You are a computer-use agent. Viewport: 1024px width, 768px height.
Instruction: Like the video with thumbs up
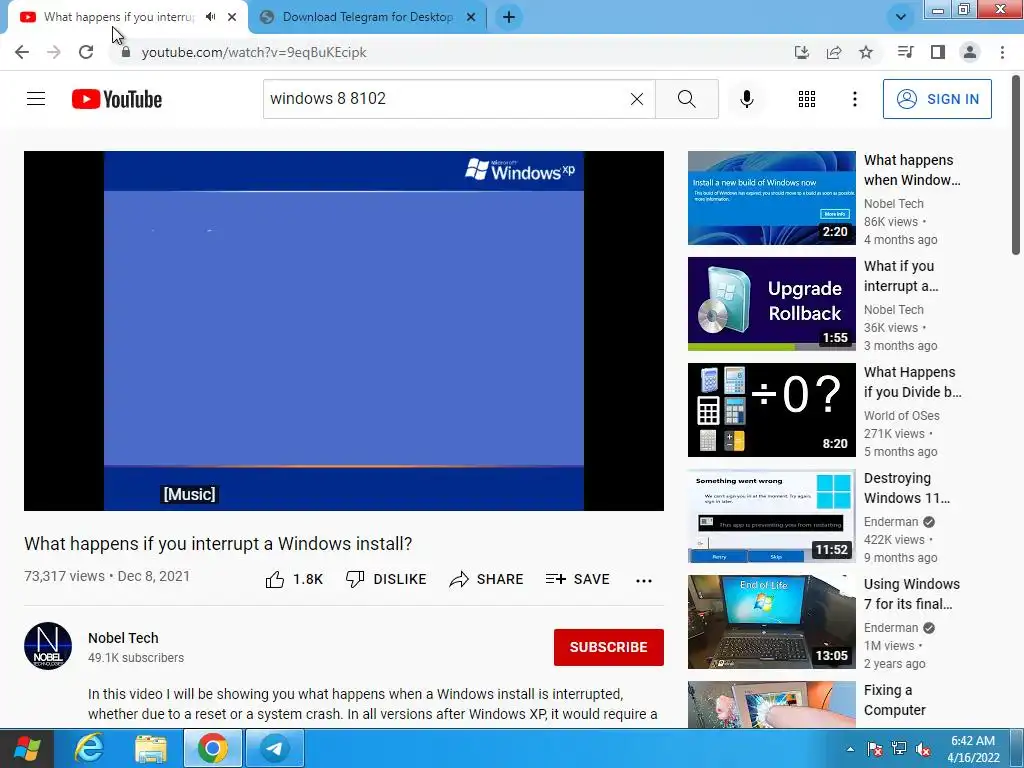[x=294, y=579]
